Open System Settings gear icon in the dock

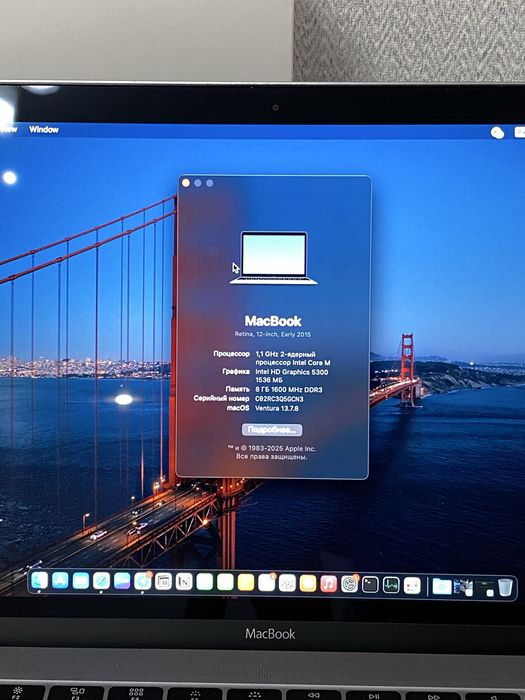(350, 584)
